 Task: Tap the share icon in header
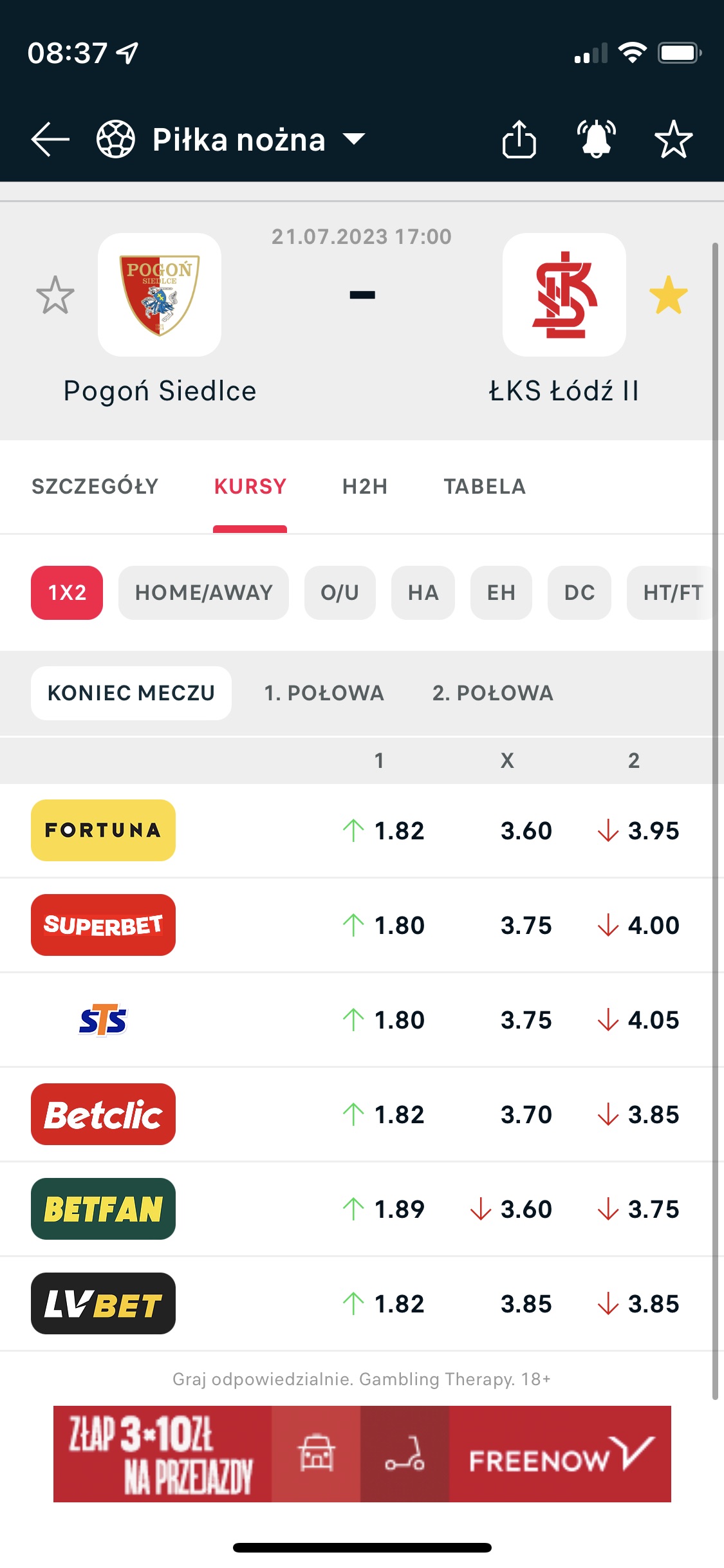(x=519, y=139)
